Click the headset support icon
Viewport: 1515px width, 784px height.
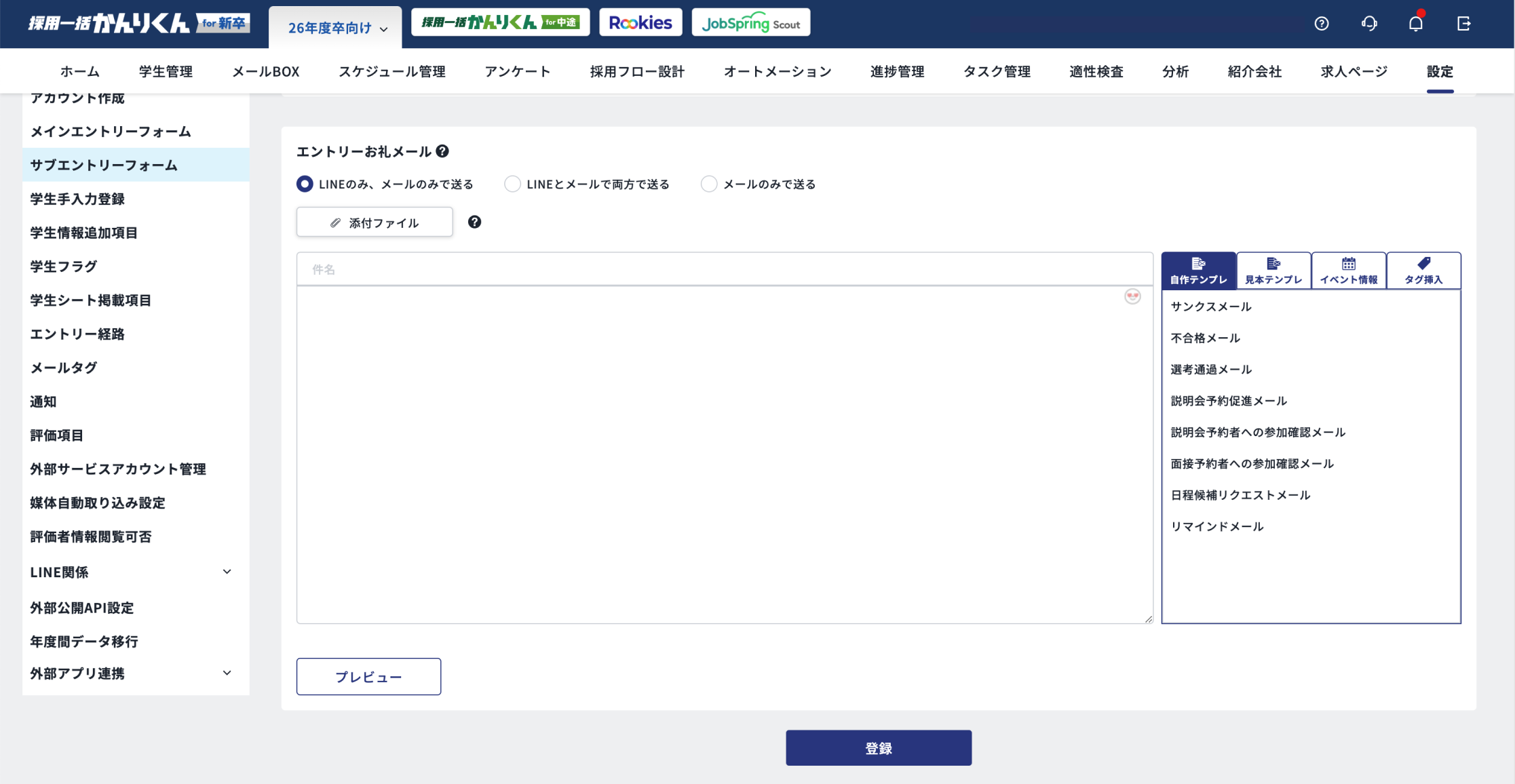[x=1369, y=22]
